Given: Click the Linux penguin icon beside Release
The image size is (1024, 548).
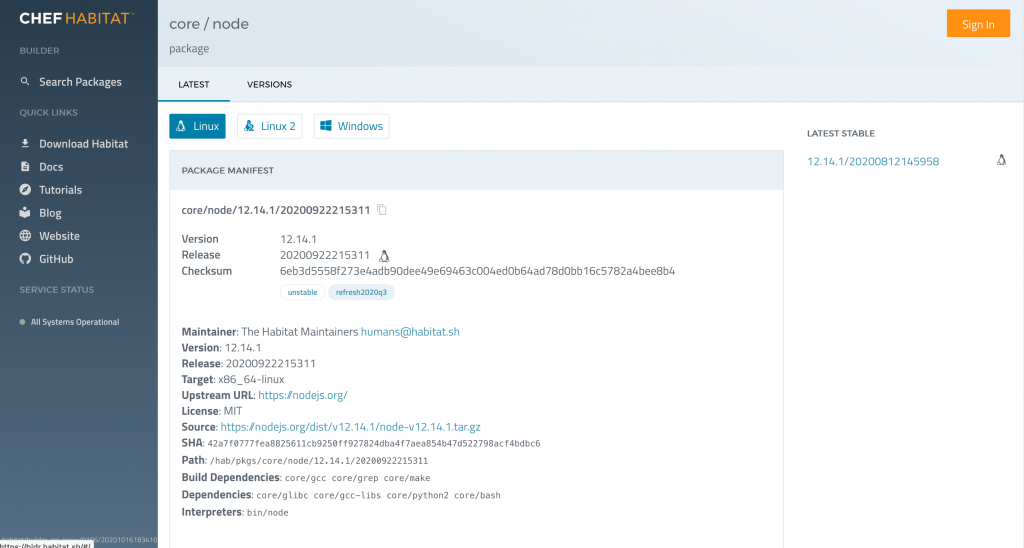Looking at the screenshot, I should (x=384, y=255).
